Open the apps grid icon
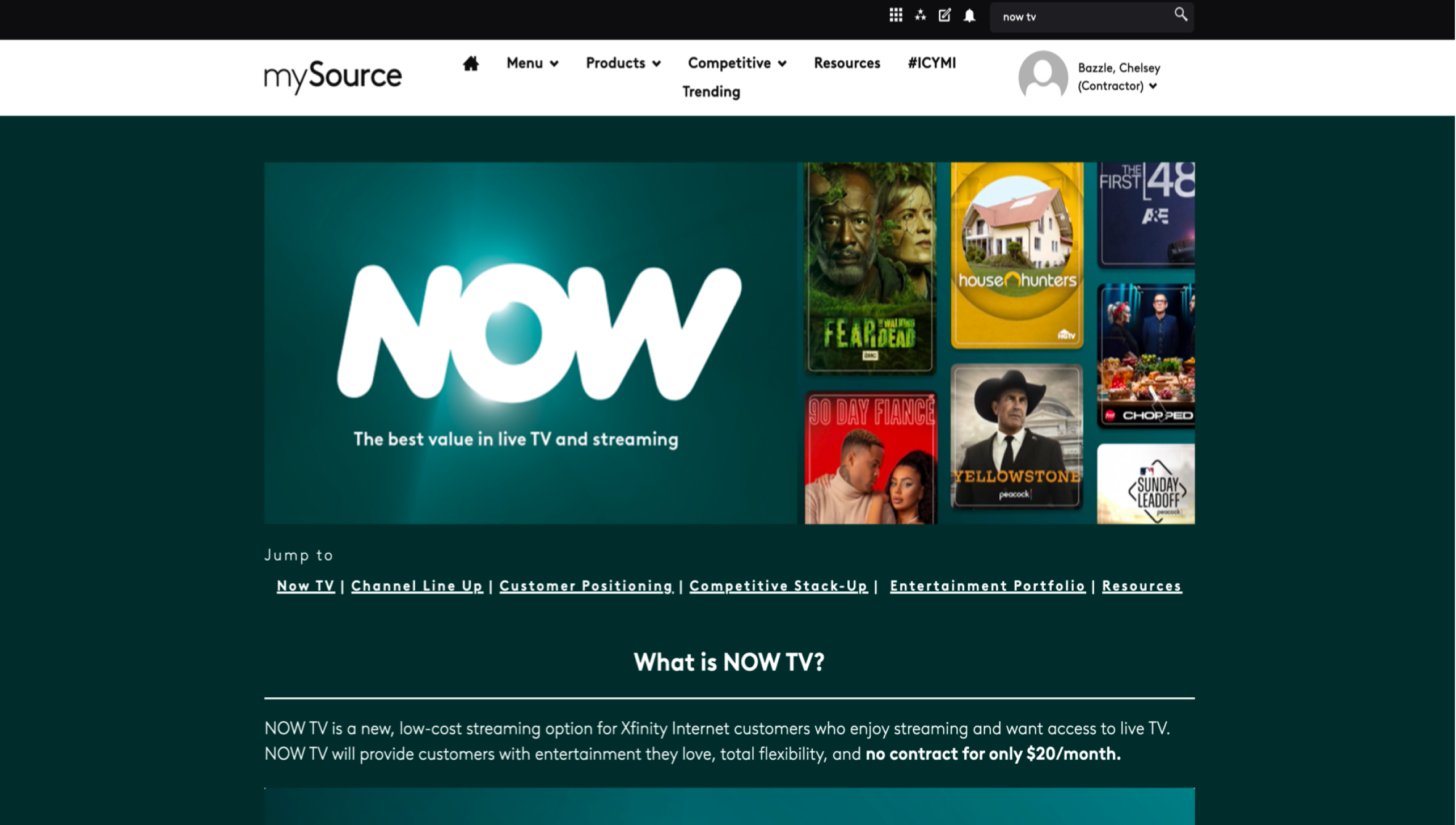The width and height of the screenshot is (1456, 825). tap(896, 15)
